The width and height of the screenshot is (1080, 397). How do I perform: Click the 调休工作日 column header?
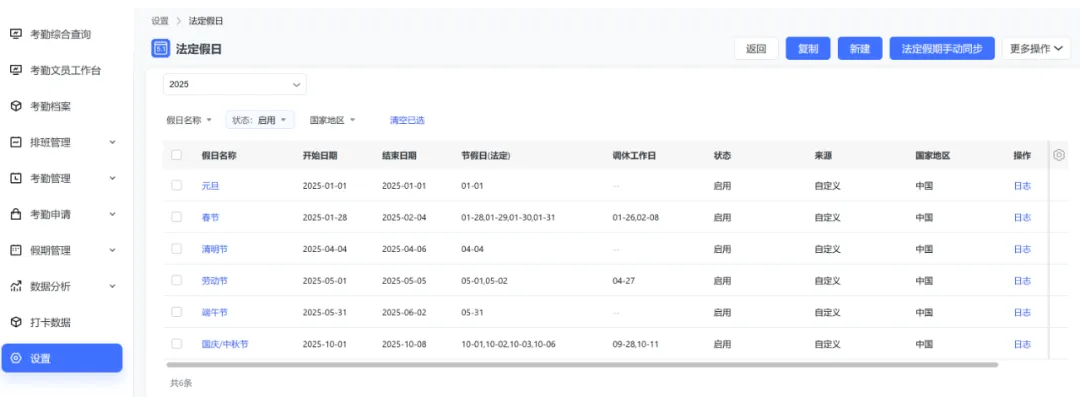(634, 156)
